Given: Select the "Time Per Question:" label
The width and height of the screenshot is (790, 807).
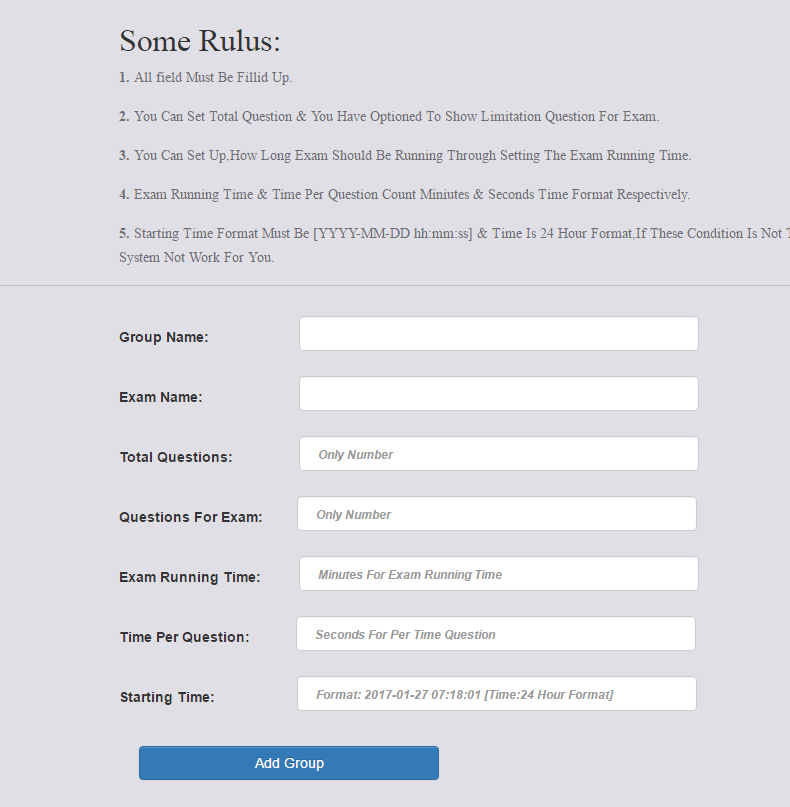Looking at the screenshot, I should point(185,637).
